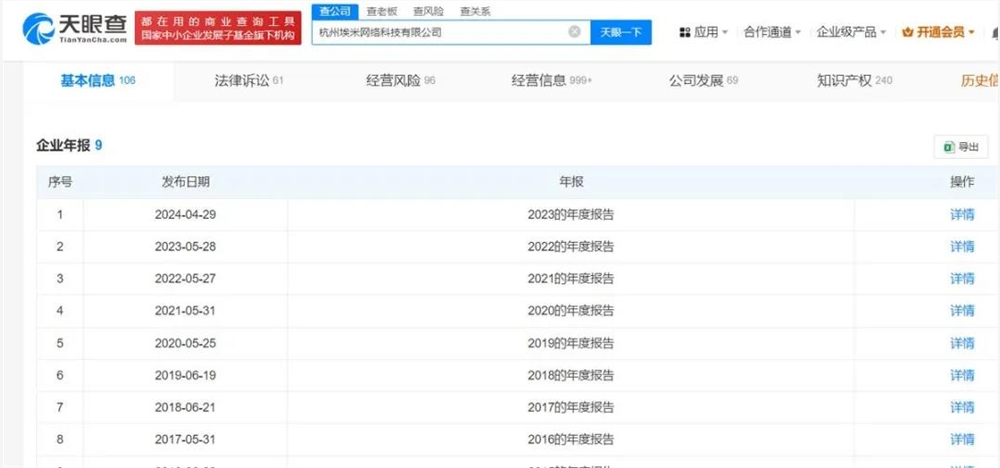Screen dimensions: 1000x468
Task: Click the 2020的年度报告 cell
Action: tap(571, 311)
